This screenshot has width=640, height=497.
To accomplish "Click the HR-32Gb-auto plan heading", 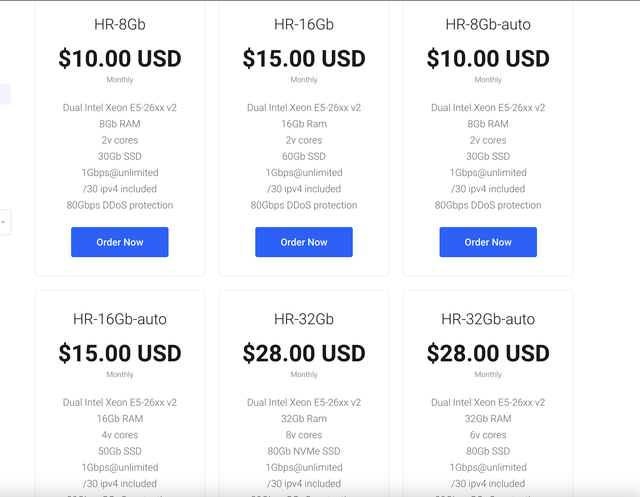I will (487, 319).
